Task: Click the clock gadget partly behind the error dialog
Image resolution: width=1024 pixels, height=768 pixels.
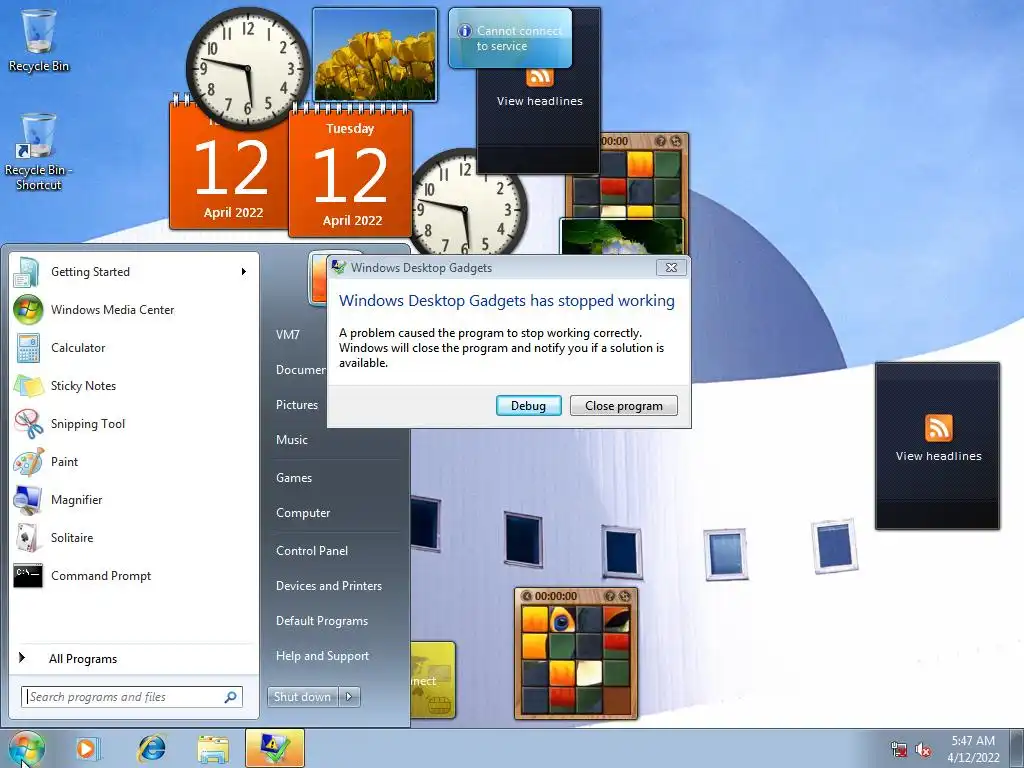Action: click(x=467, y=204)
